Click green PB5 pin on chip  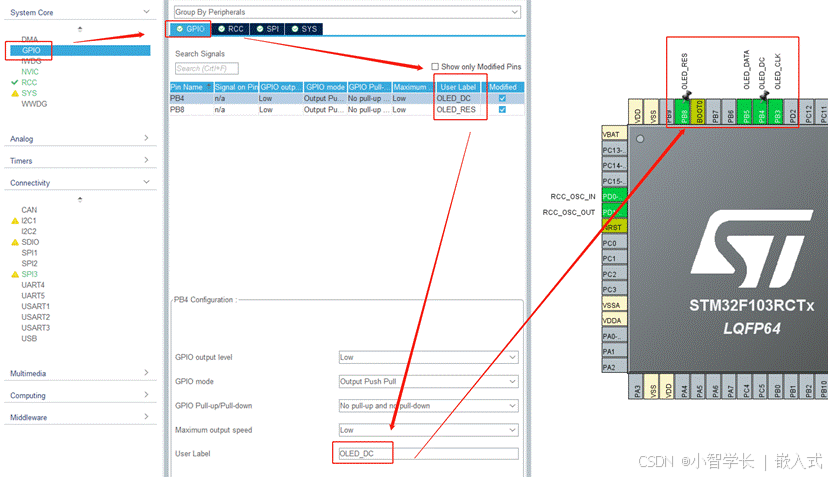[746, 112]
